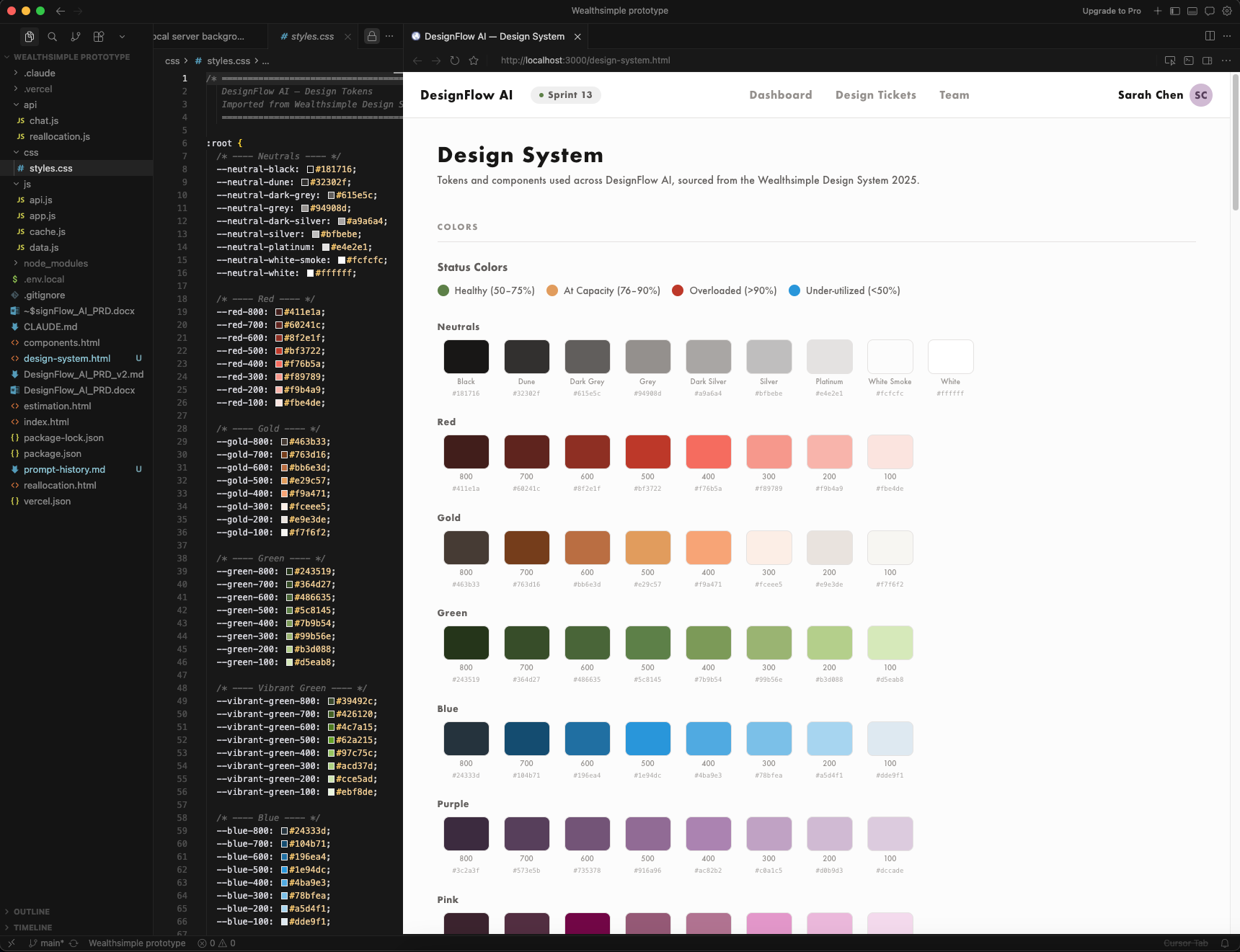
Task: Open the Dashboard link
Action: (780, 94)
